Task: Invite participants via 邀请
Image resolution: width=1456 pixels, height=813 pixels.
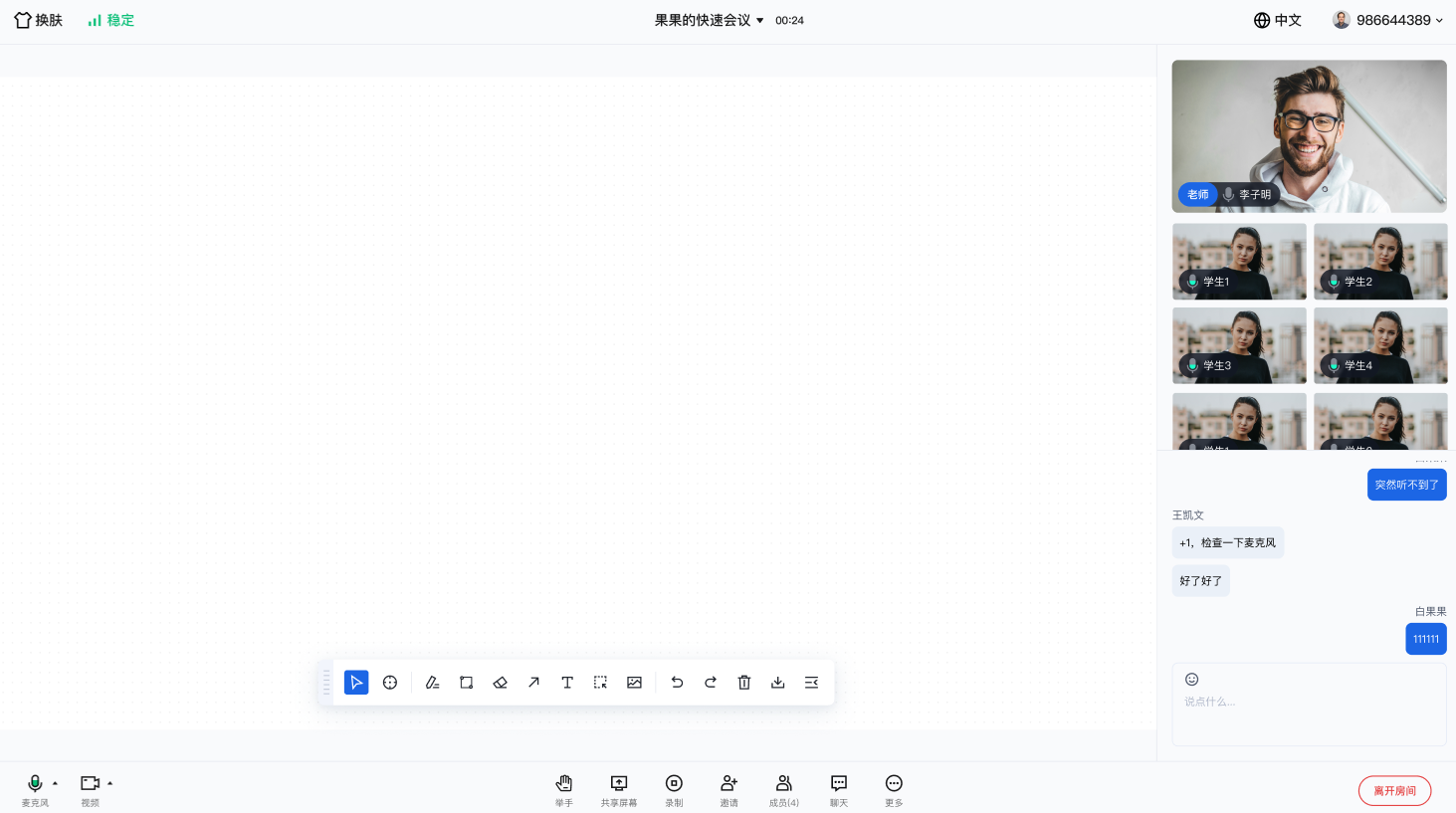Action: [x=728, y=790]
